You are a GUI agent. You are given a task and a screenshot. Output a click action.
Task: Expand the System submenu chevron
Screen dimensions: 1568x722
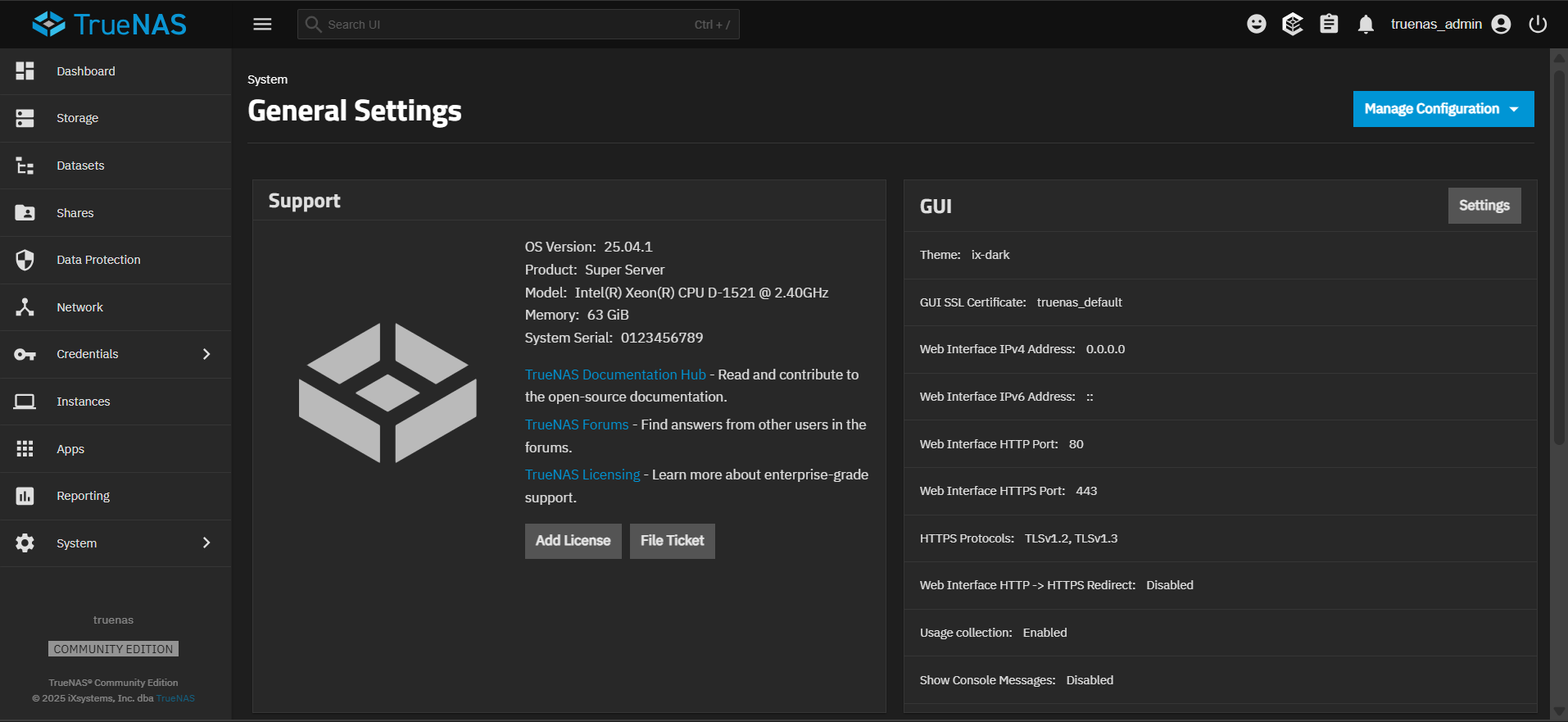[206, 543]
